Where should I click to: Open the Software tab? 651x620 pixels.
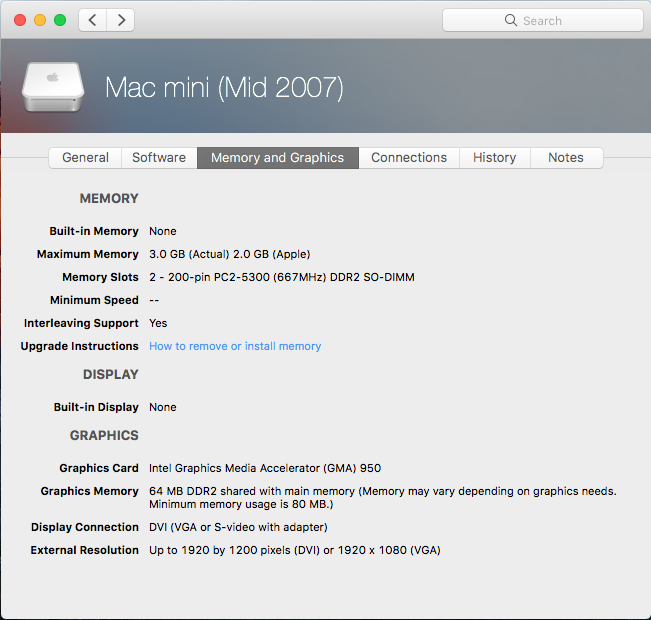(159, 158)
